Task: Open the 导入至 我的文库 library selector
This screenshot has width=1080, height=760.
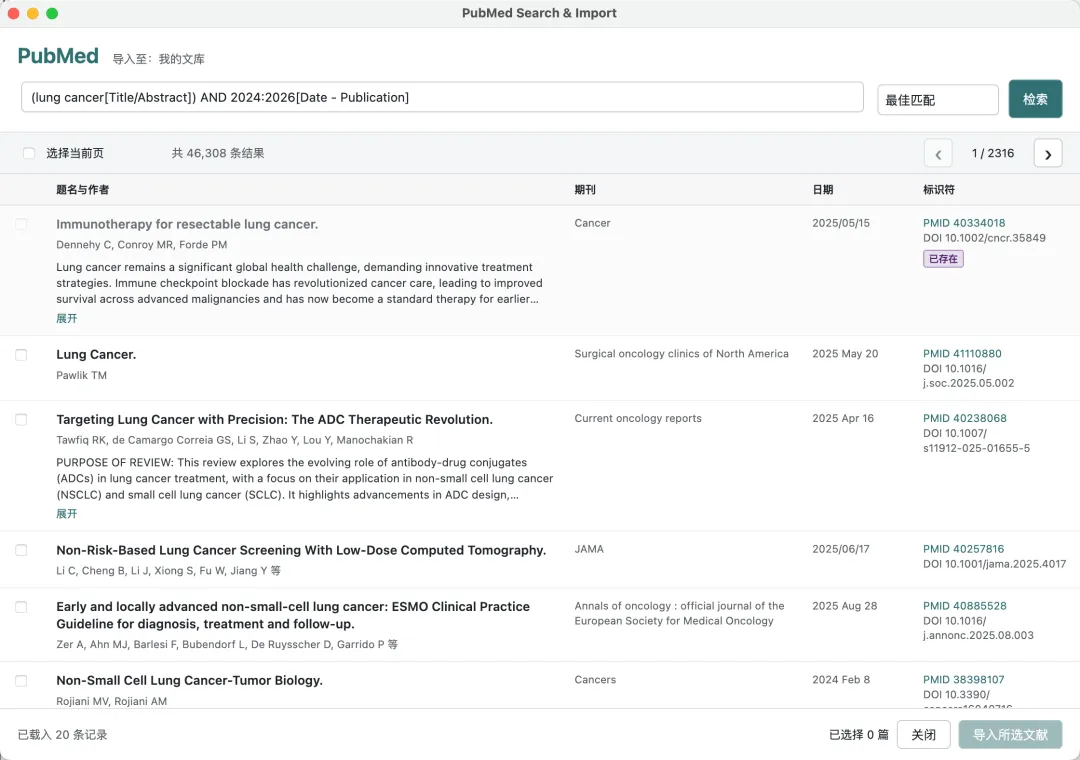Action: (158, 59)
